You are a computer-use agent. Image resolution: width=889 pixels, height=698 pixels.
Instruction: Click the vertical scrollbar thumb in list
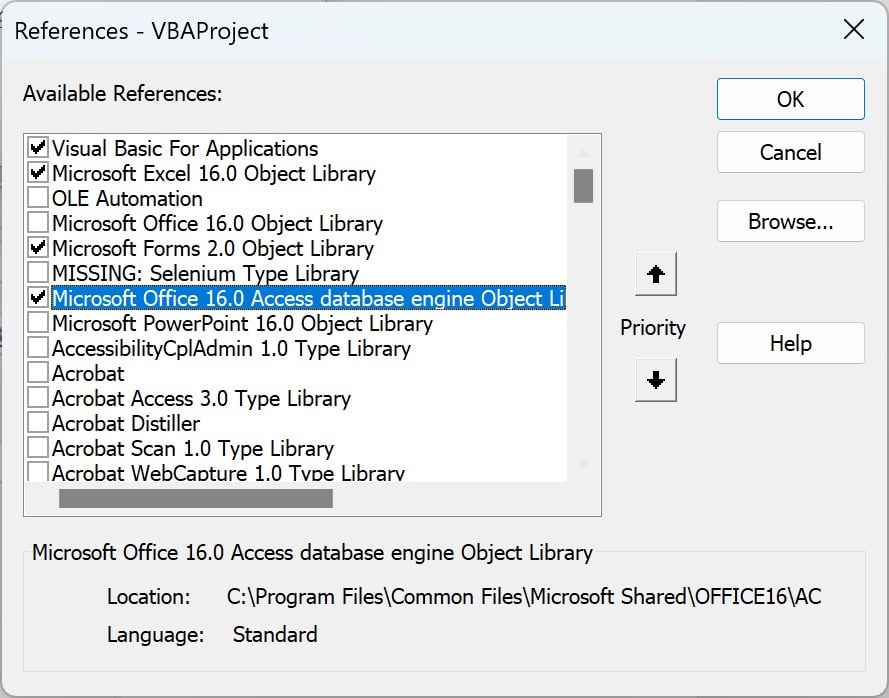[583, 185]
